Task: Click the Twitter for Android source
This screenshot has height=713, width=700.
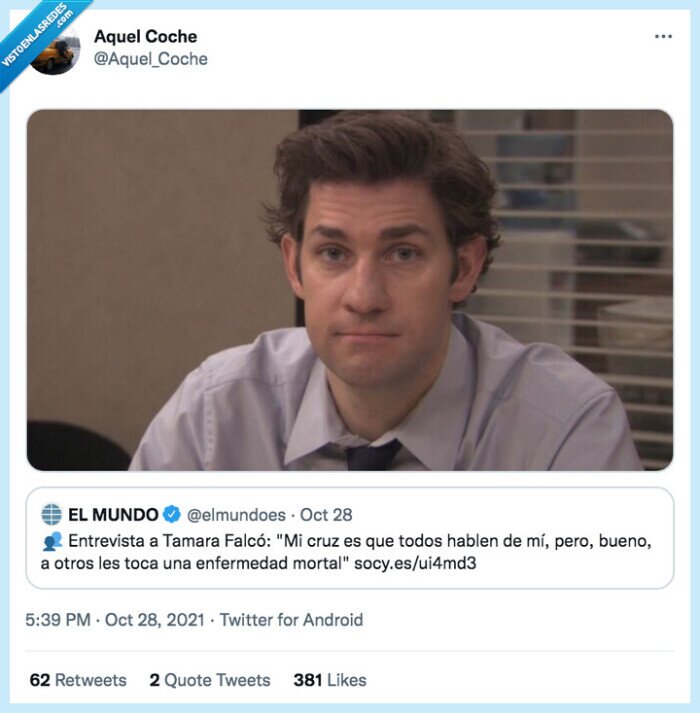Action: point(292,620)
